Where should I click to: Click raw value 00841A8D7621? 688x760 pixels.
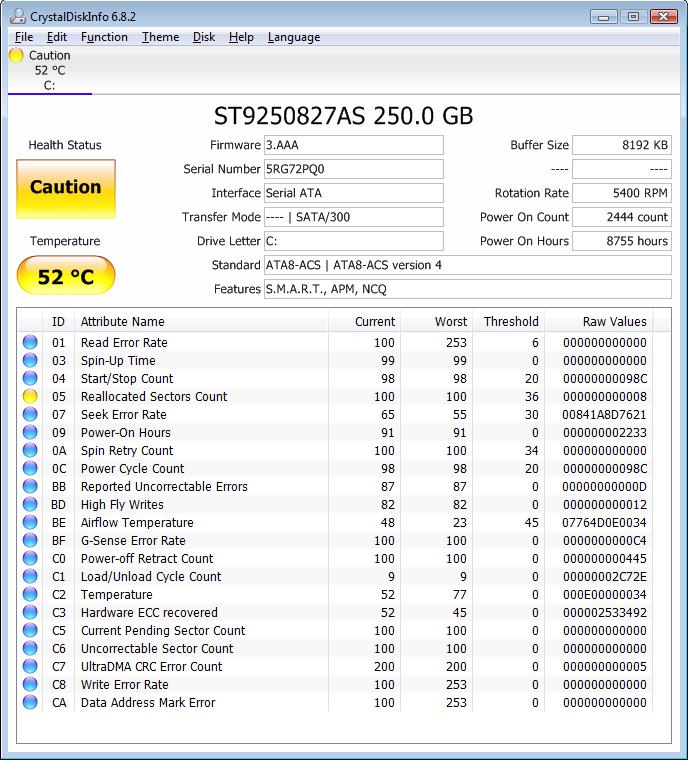tap(604, 414)
